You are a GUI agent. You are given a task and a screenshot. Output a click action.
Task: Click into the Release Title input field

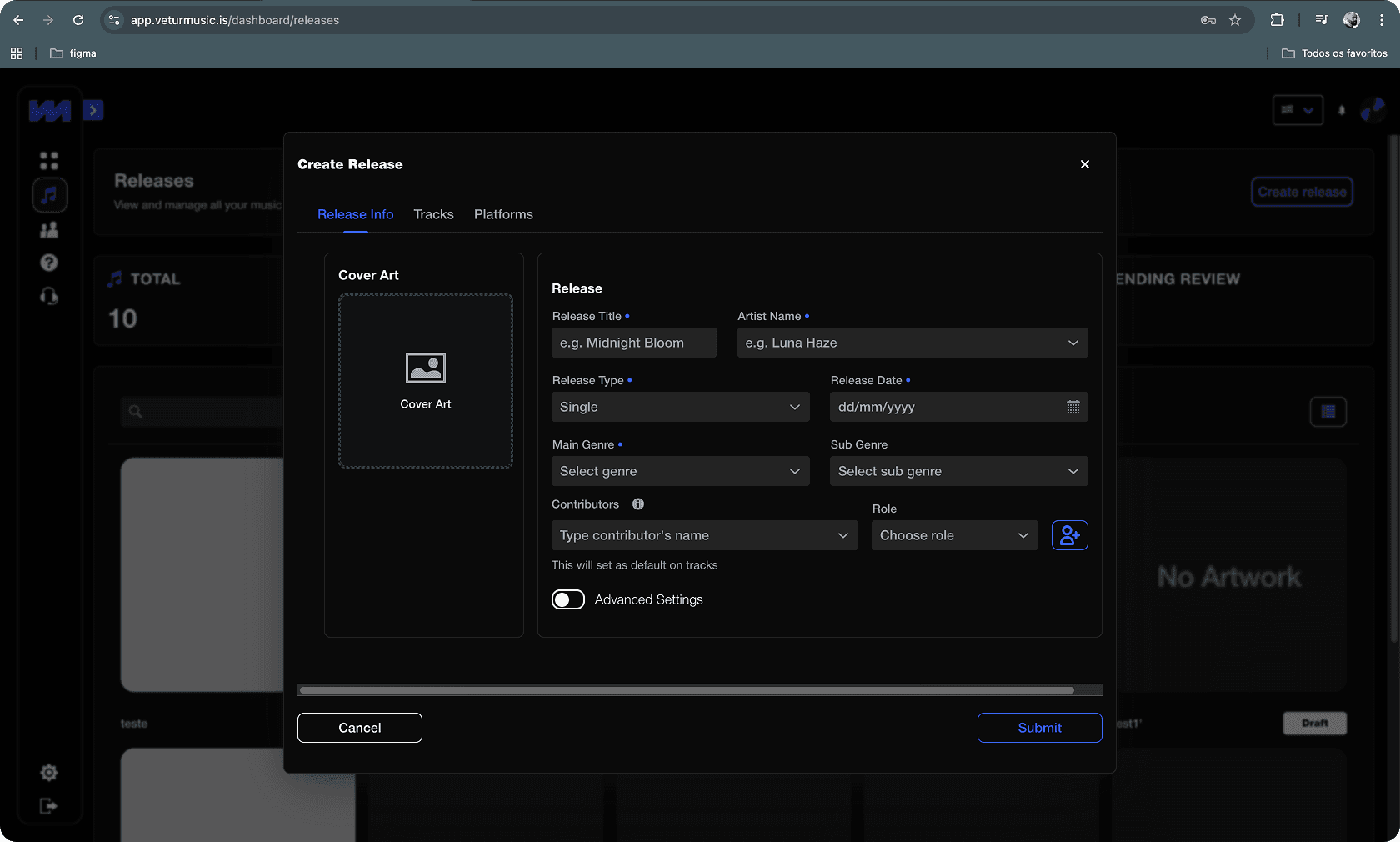pos(633,343)
